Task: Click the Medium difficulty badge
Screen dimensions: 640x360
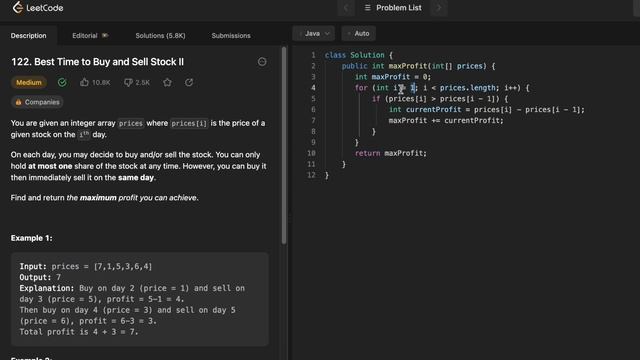Action: 29,82
